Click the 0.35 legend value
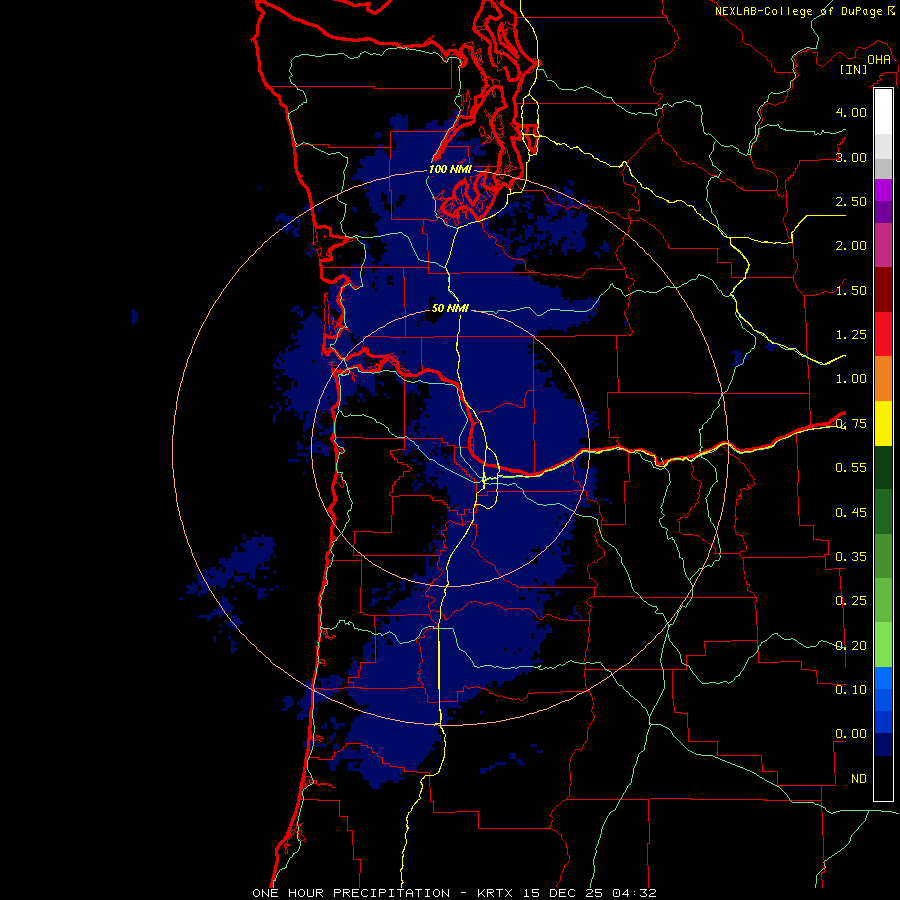This screenshot has height=900, width=900. point(851,557)
